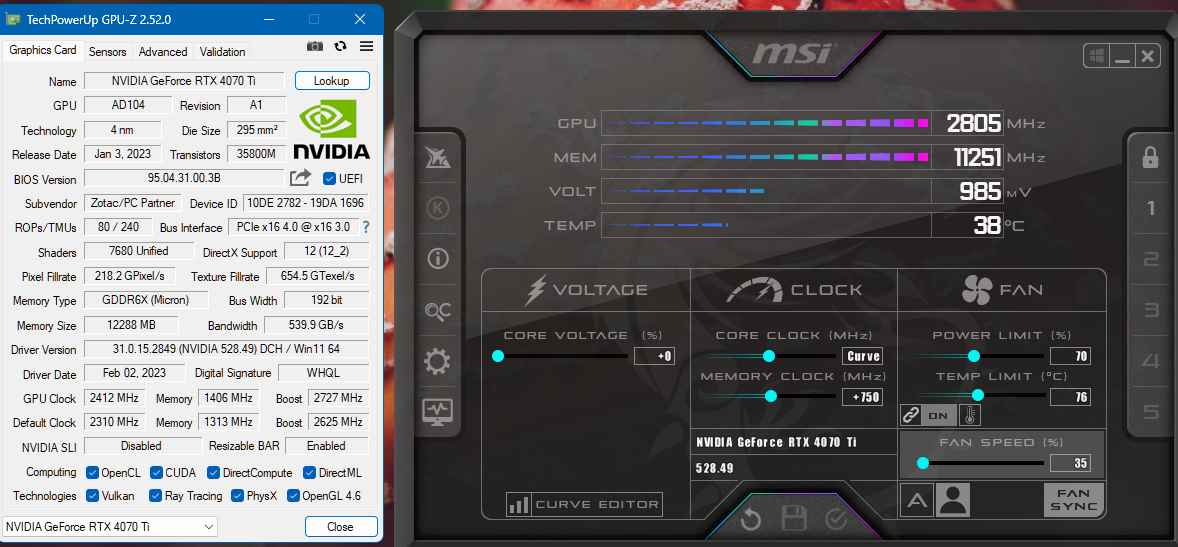Switch to the Advanced tab
This screenshot has width=1178, height=547.
click(x=163, y=52)
